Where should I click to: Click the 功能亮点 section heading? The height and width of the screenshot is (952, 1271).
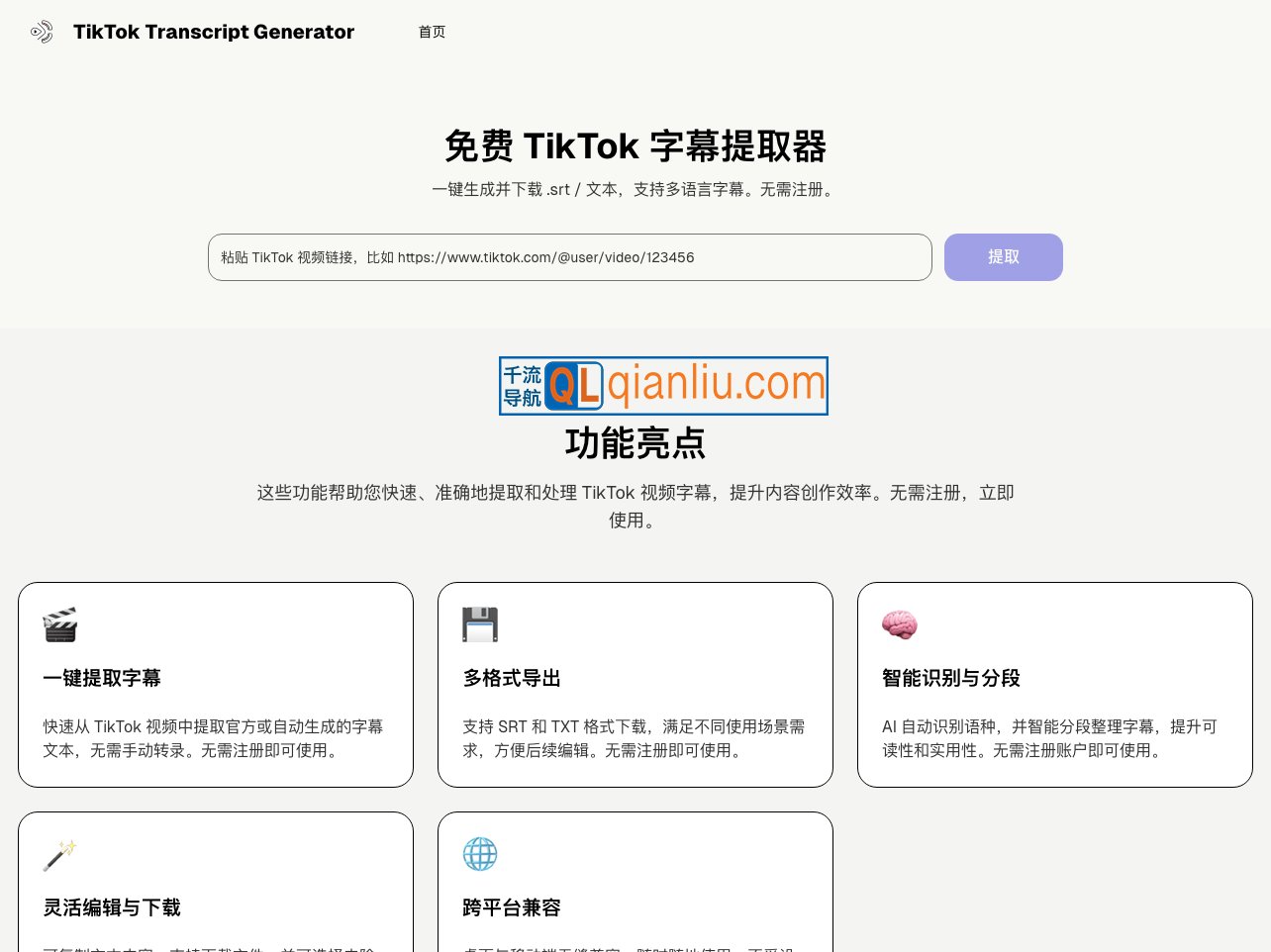[x=635, y=443]
